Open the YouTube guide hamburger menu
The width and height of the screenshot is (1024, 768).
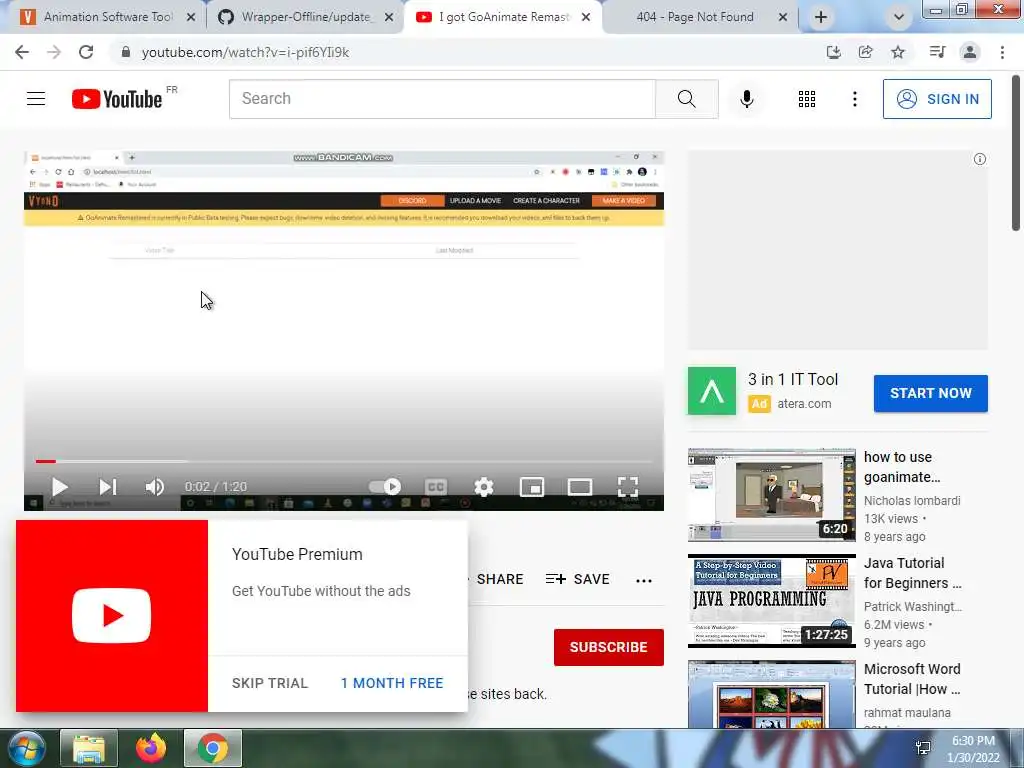click(x=36, y=99)
